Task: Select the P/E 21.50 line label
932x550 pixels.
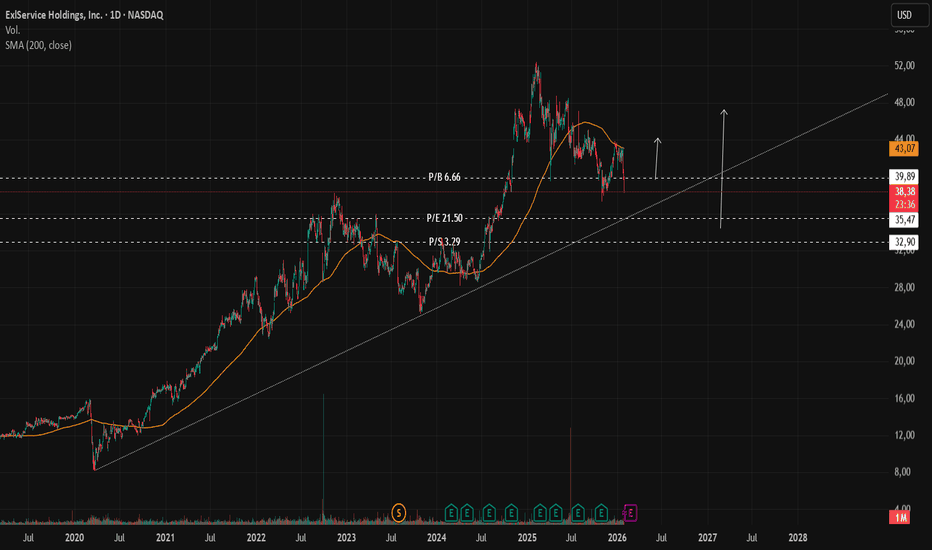Action: (x=444, y=218)
